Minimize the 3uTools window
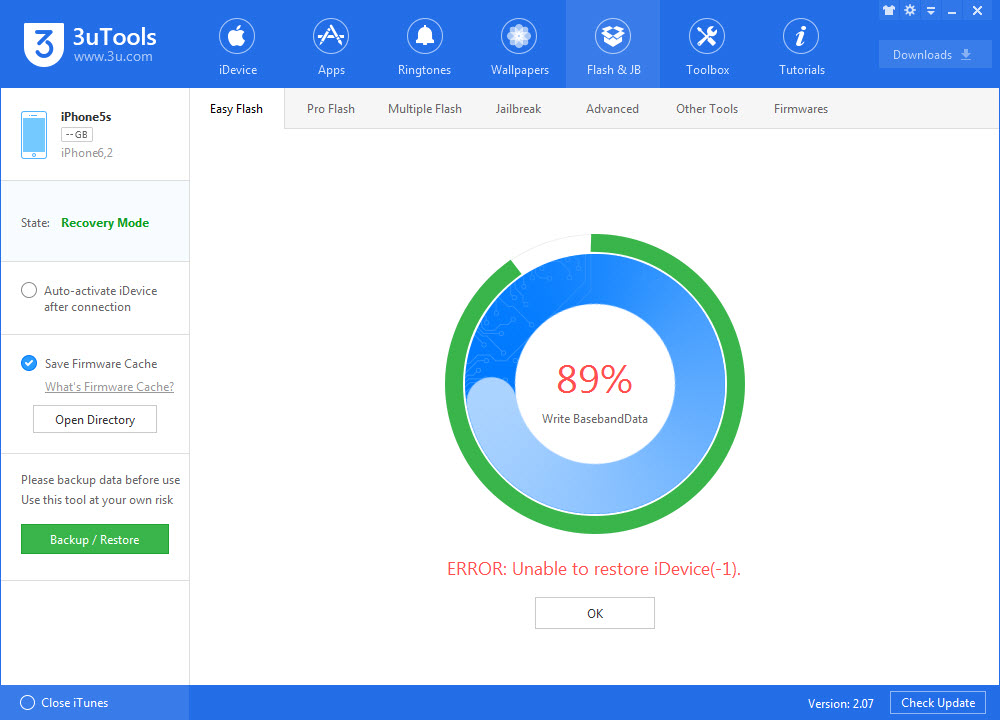 [952, 11]
